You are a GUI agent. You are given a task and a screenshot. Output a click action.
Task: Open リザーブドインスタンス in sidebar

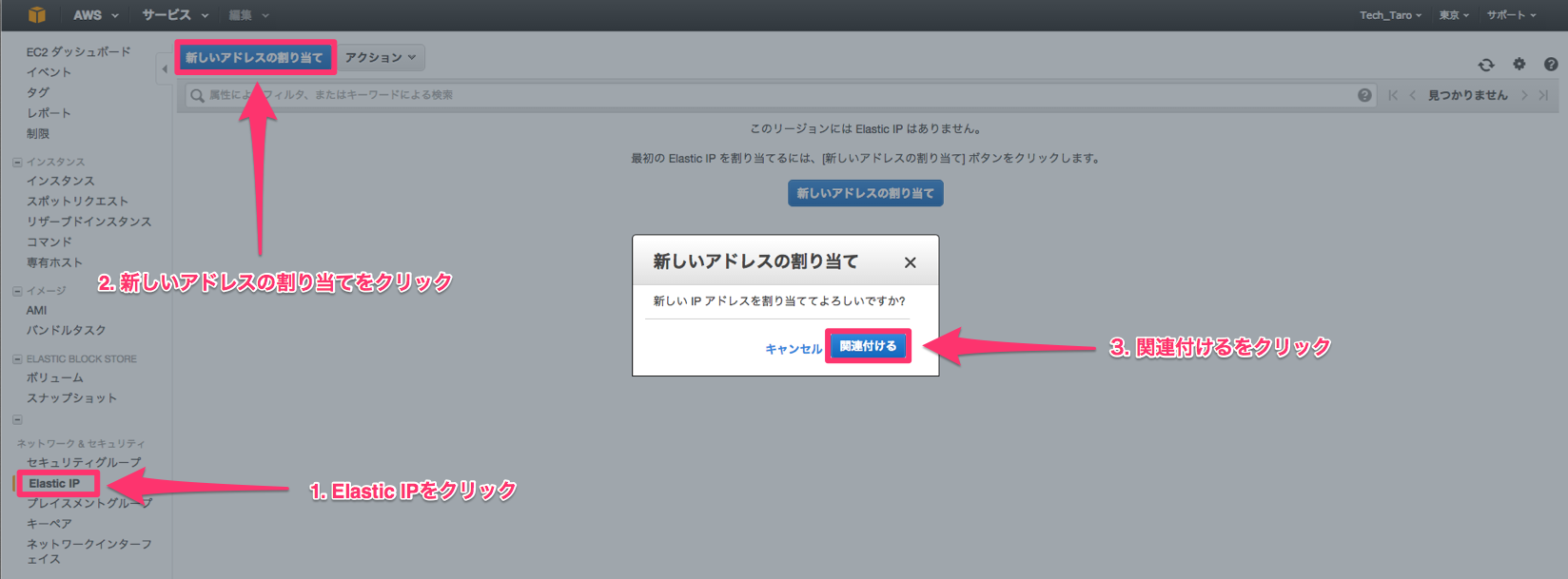[89, 222]
